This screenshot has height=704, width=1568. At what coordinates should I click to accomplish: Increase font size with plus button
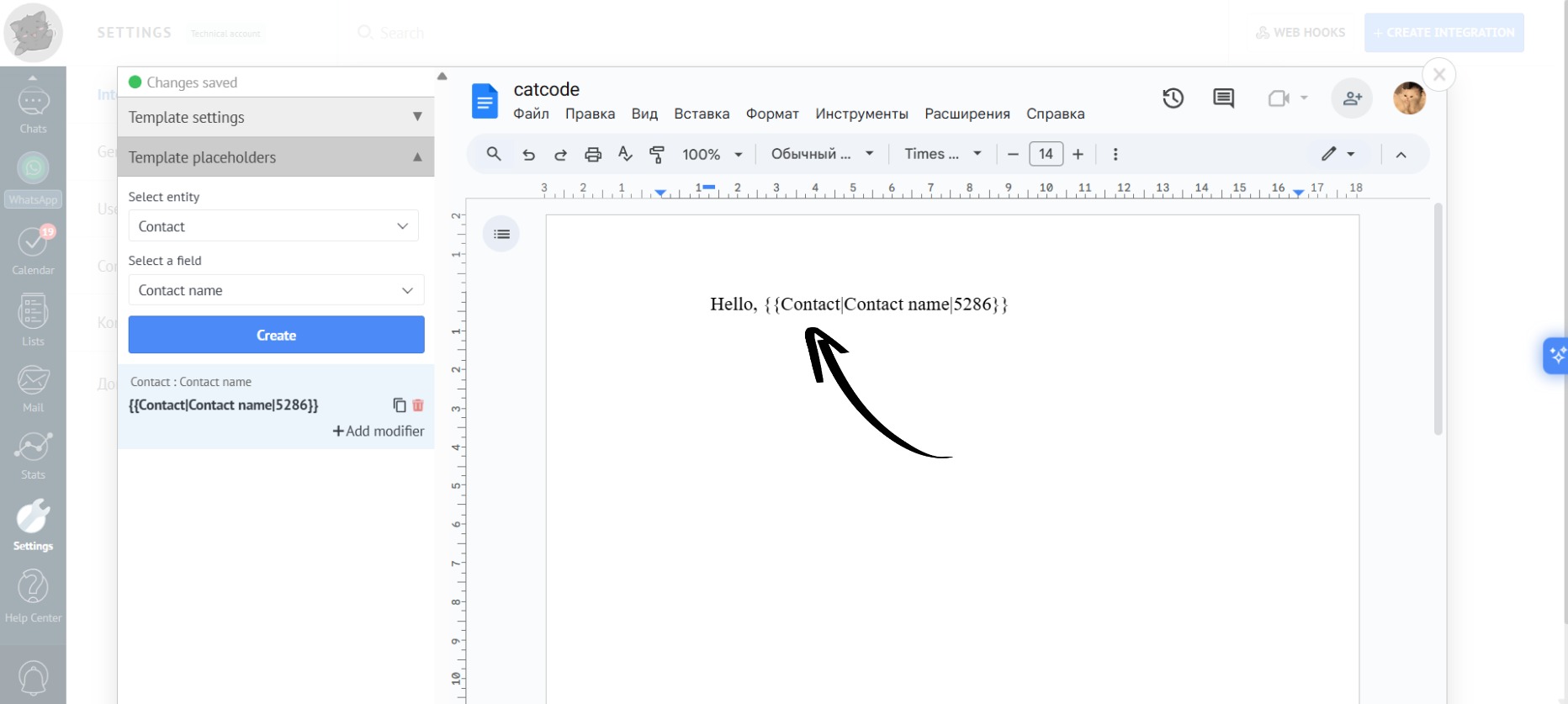pos(1078,154)
